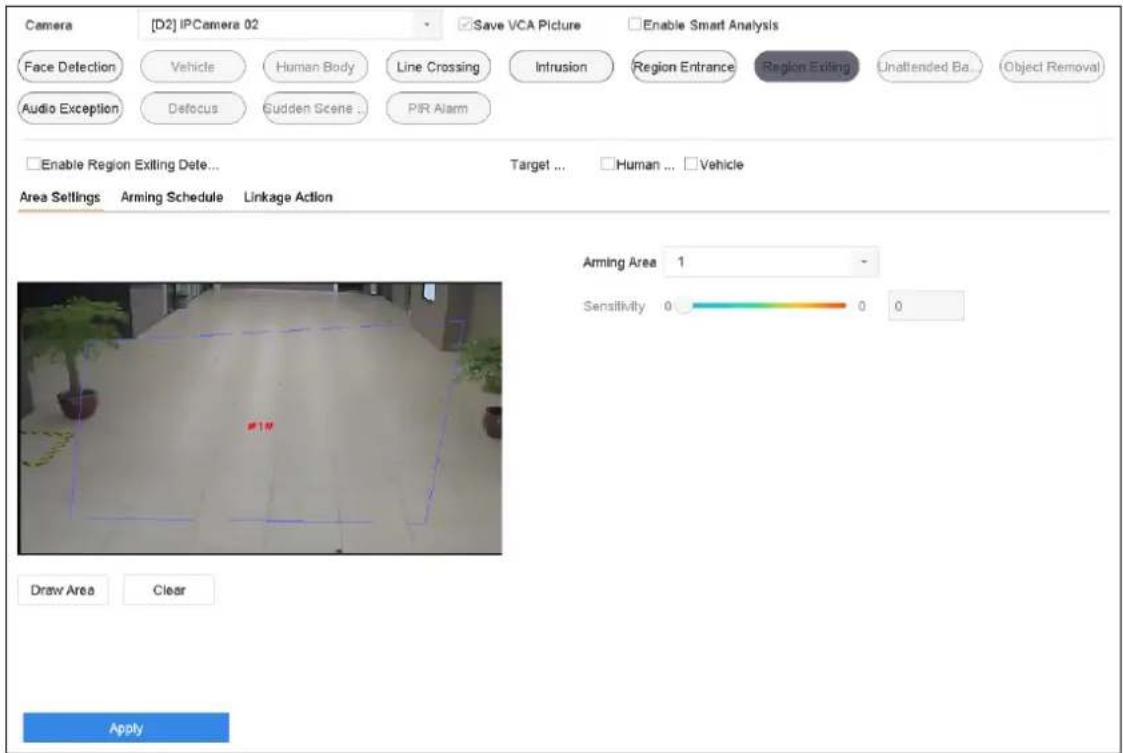Screen dimensions: 1123x753
Task: Enable Region Exiting Detection checkbox
Action: (x=33, y=164)
